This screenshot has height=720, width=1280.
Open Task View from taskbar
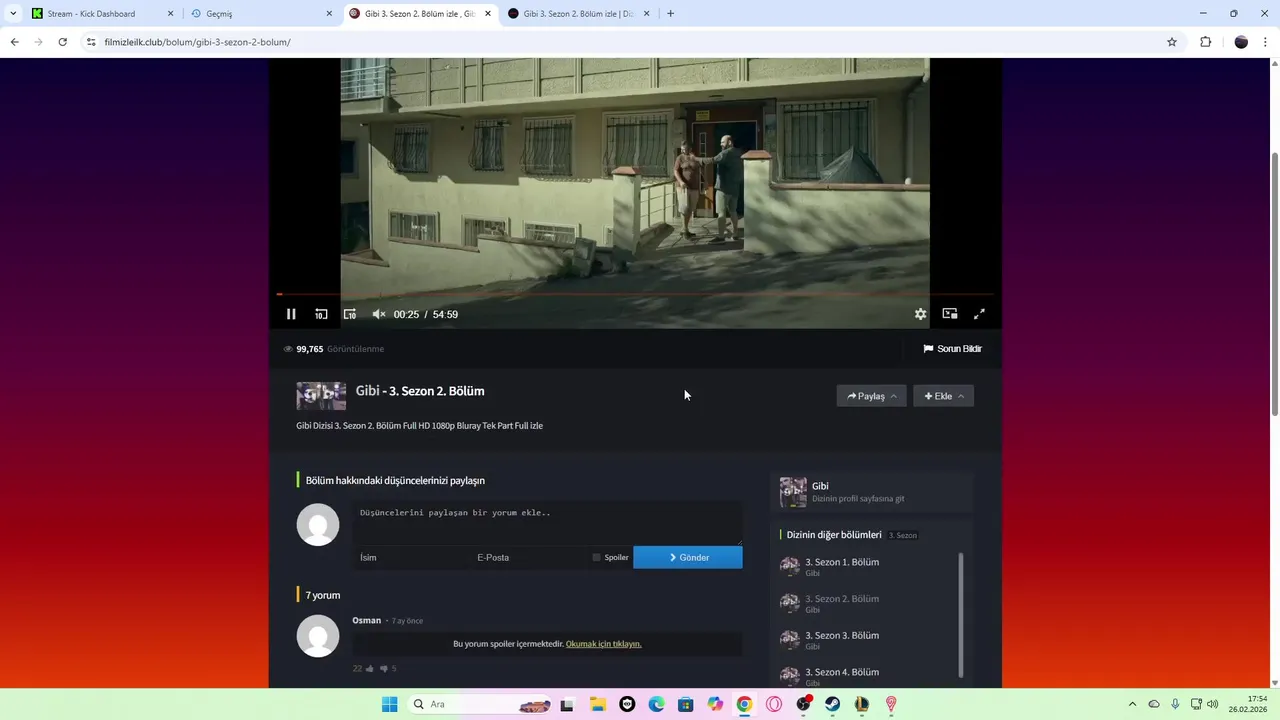point(567,704)
